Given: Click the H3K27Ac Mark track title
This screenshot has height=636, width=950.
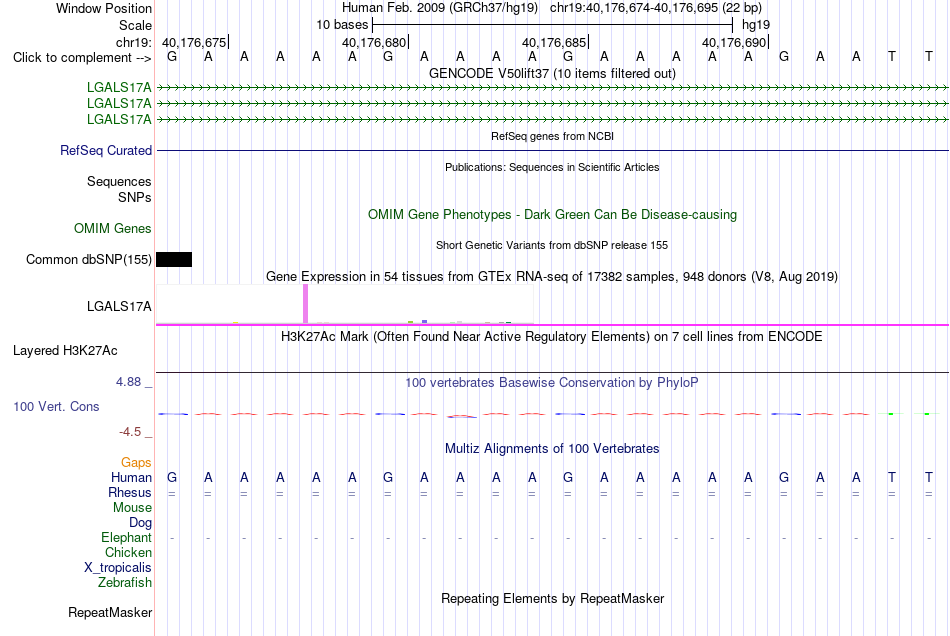Looking at the screenshot, I should 552,337.
